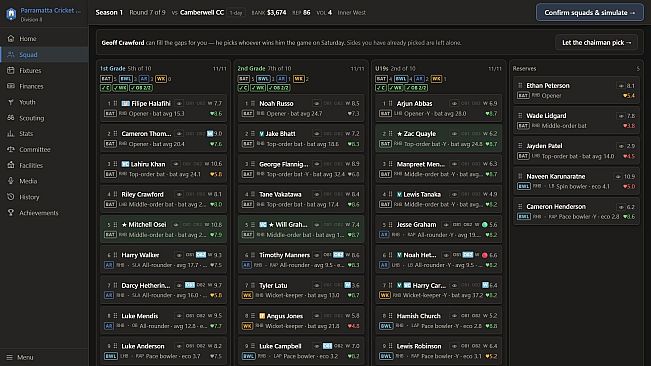Grab the drag handle for Arjun Abbas

pos(390,103)
